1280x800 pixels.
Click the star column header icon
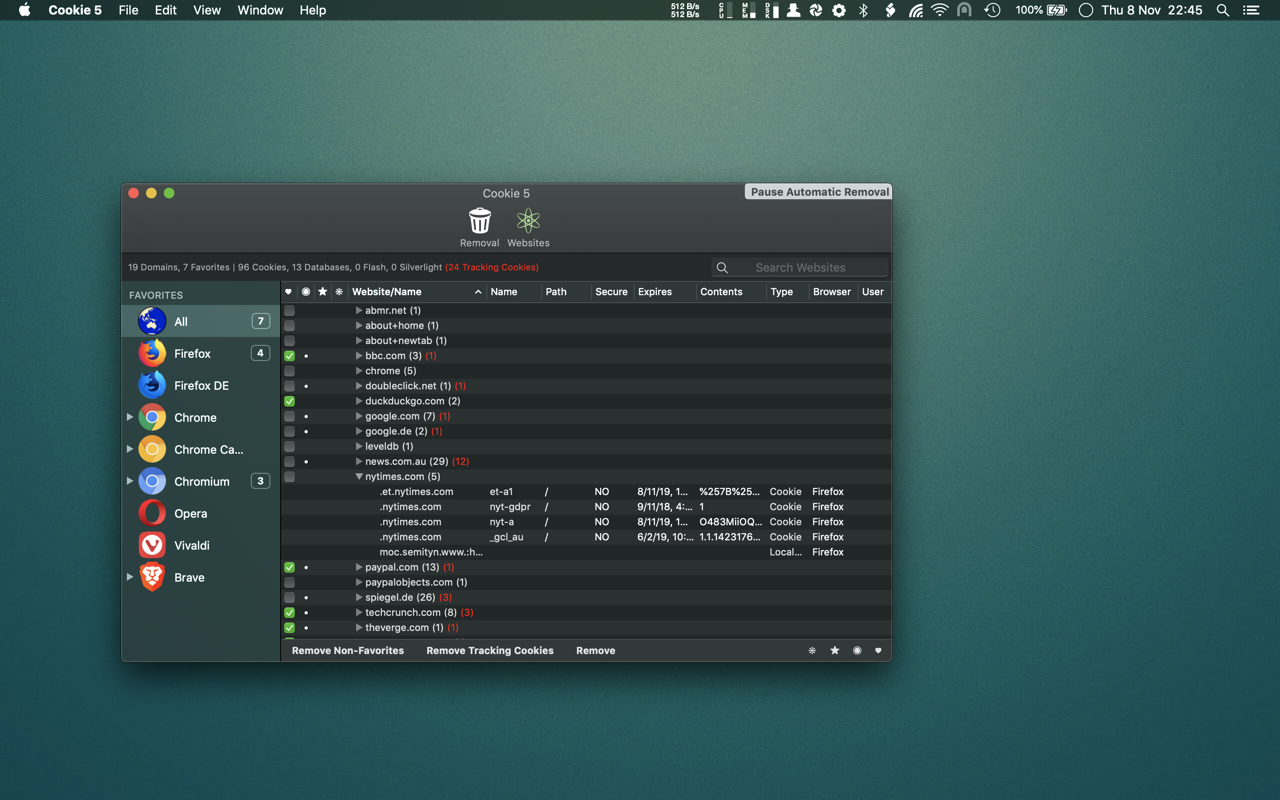pos(322,292)
